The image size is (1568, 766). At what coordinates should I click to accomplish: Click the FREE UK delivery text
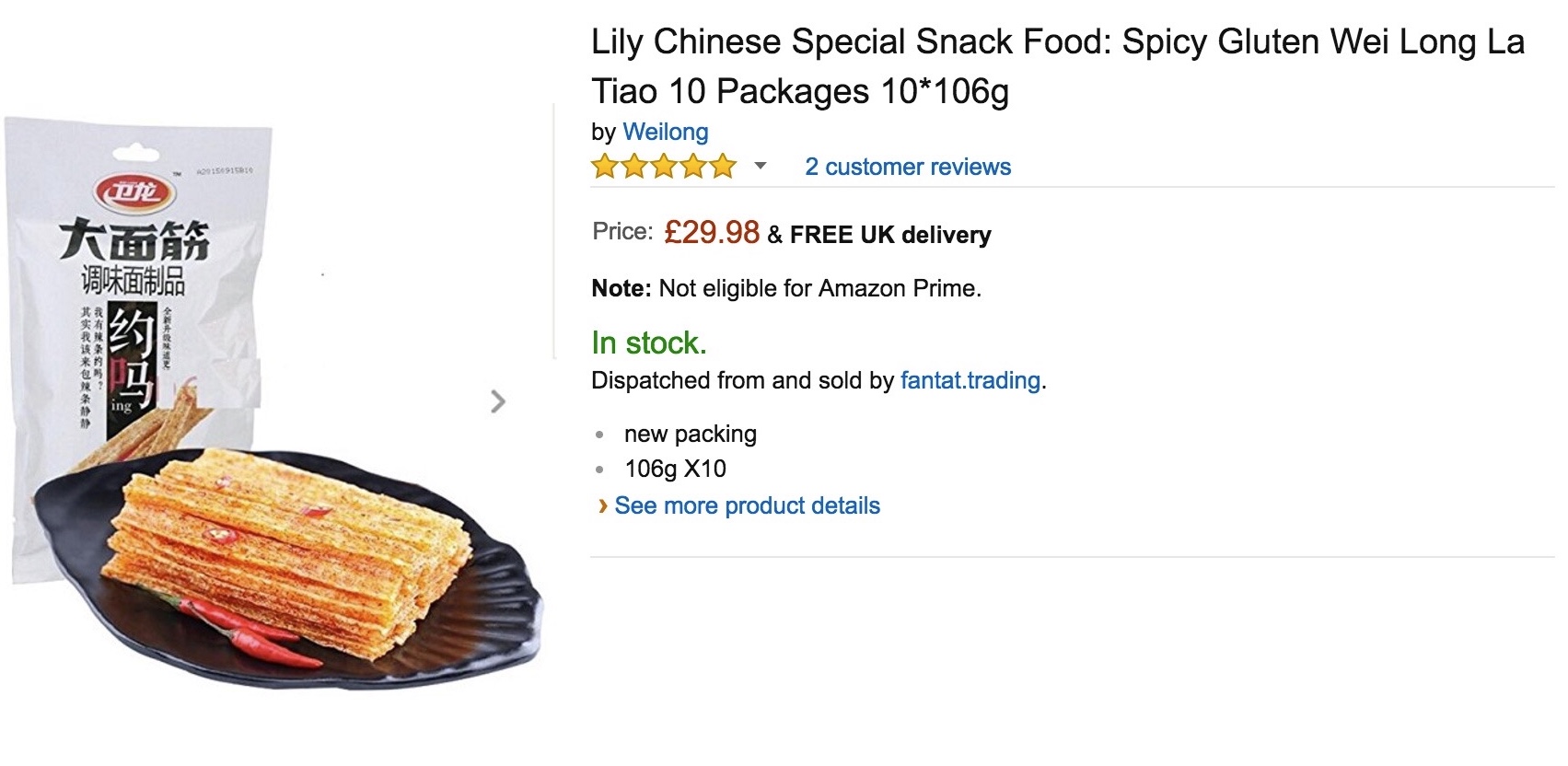889,235
